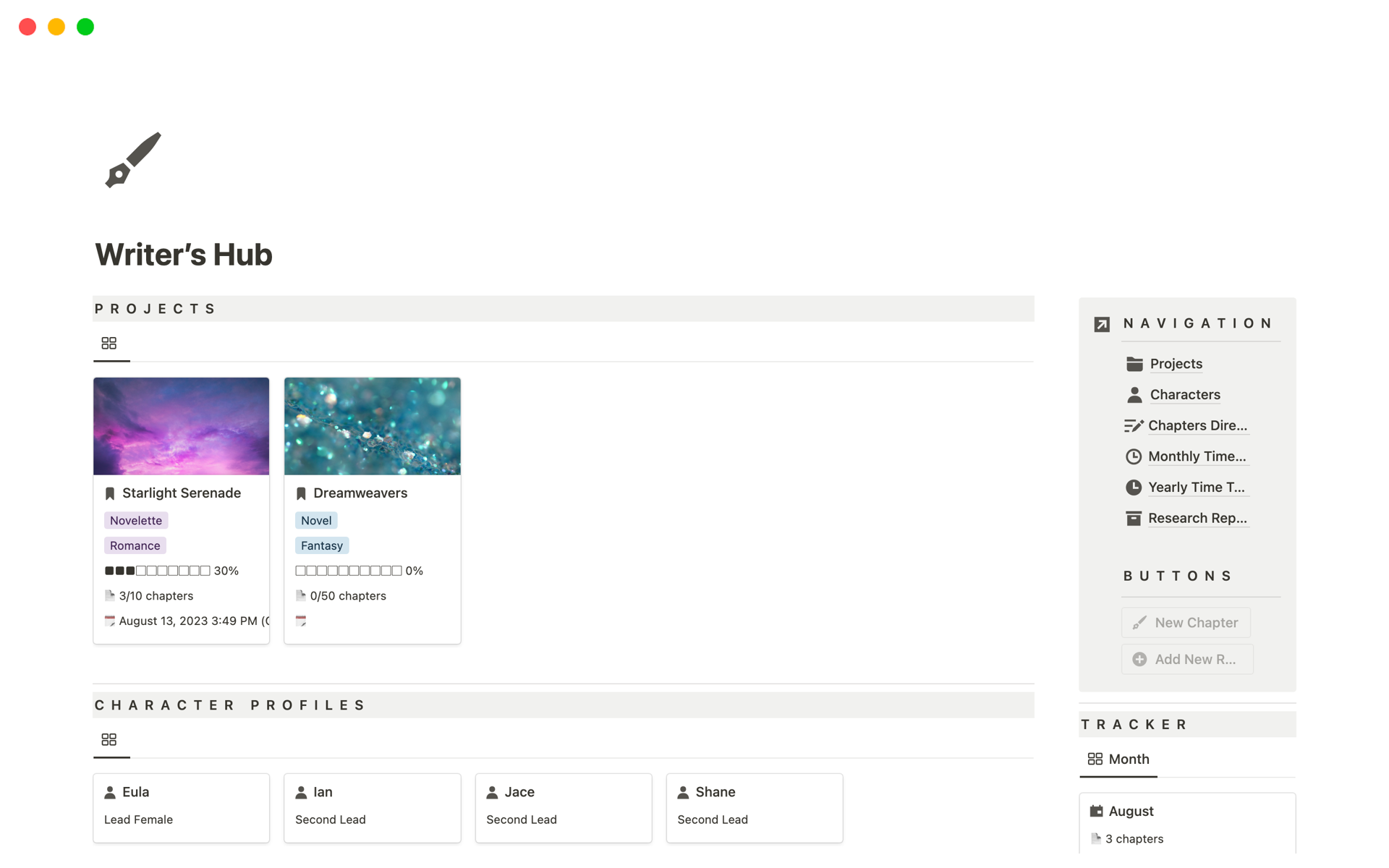Toggle the Dreamweavers progress bar
Viewport: 1389px width, 868px height.
[x=357, y=570]
